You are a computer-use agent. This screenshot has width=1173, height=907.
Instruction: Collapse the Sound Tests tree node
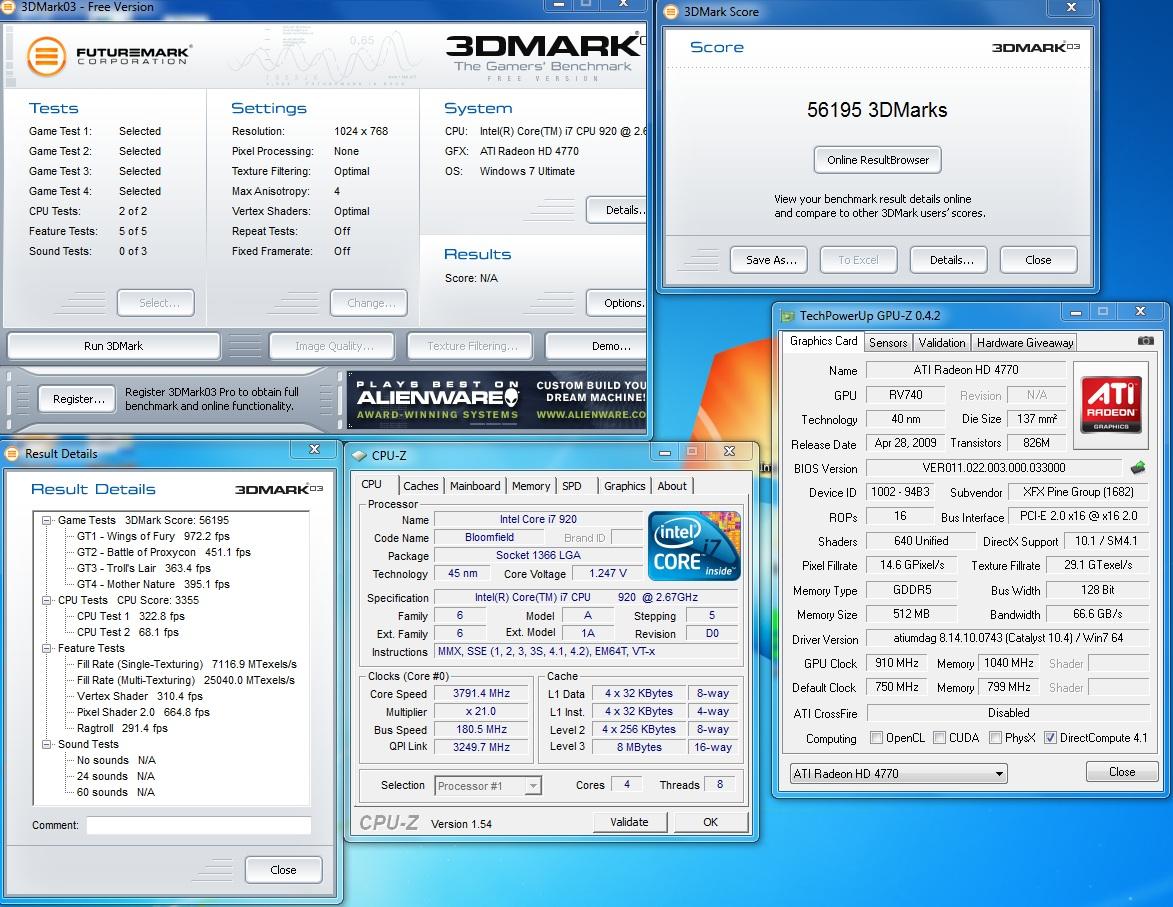(x=46, y=744)
